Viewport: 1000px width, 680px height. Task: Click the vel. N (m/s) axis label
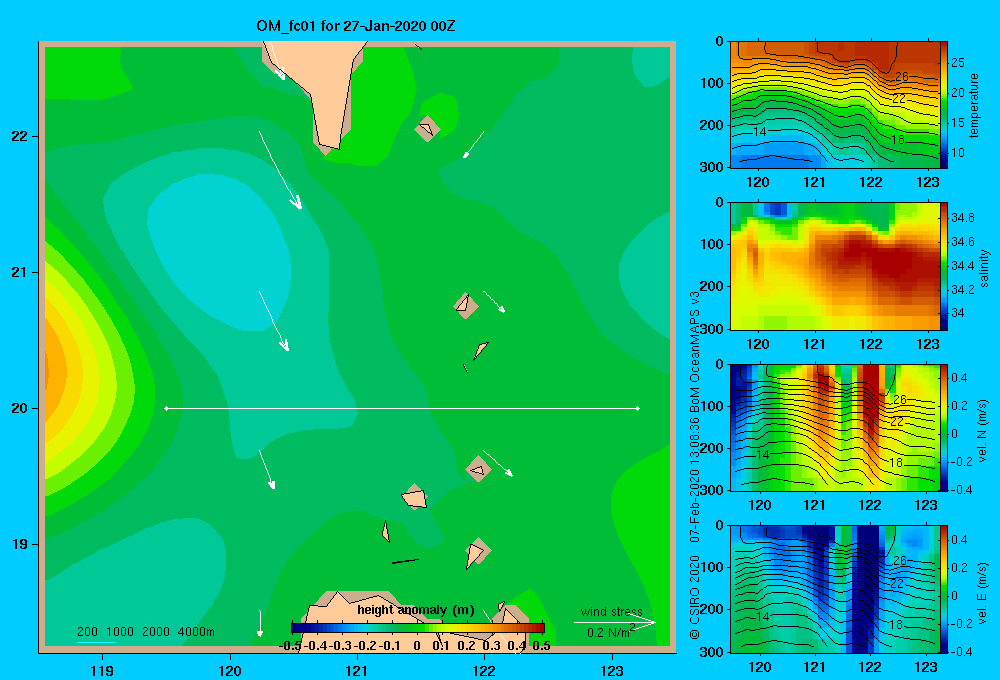983,431
